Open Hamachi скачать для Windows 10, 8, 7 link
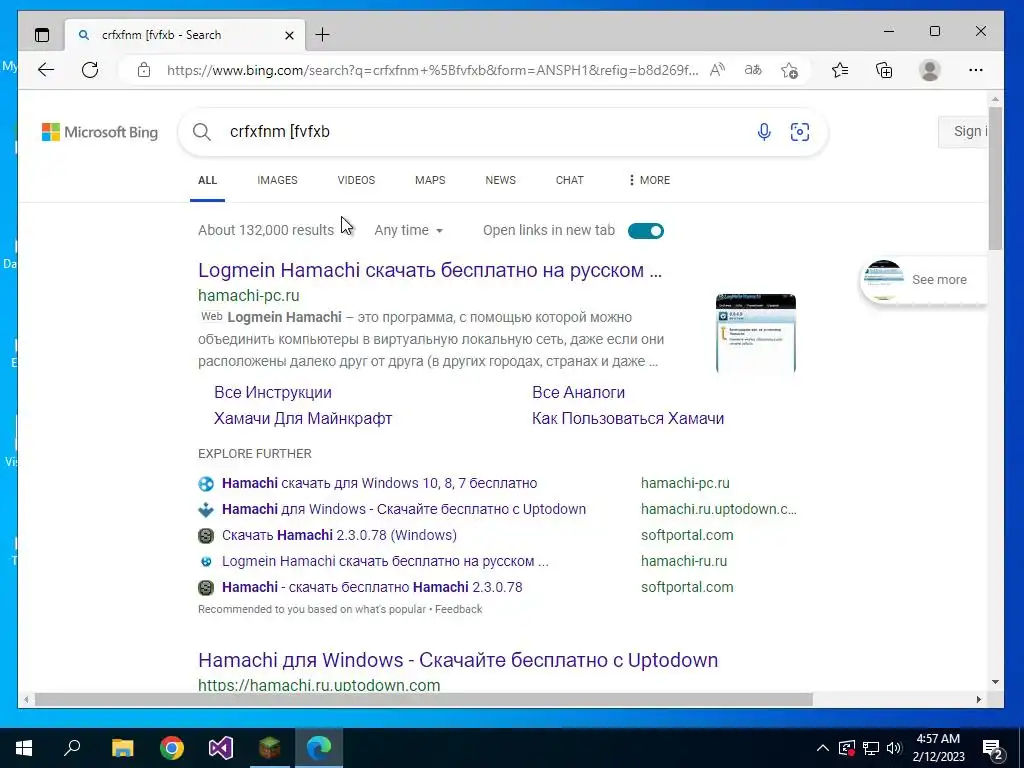Viewport: 1024px width, 768px height. [x=379, y=483]
